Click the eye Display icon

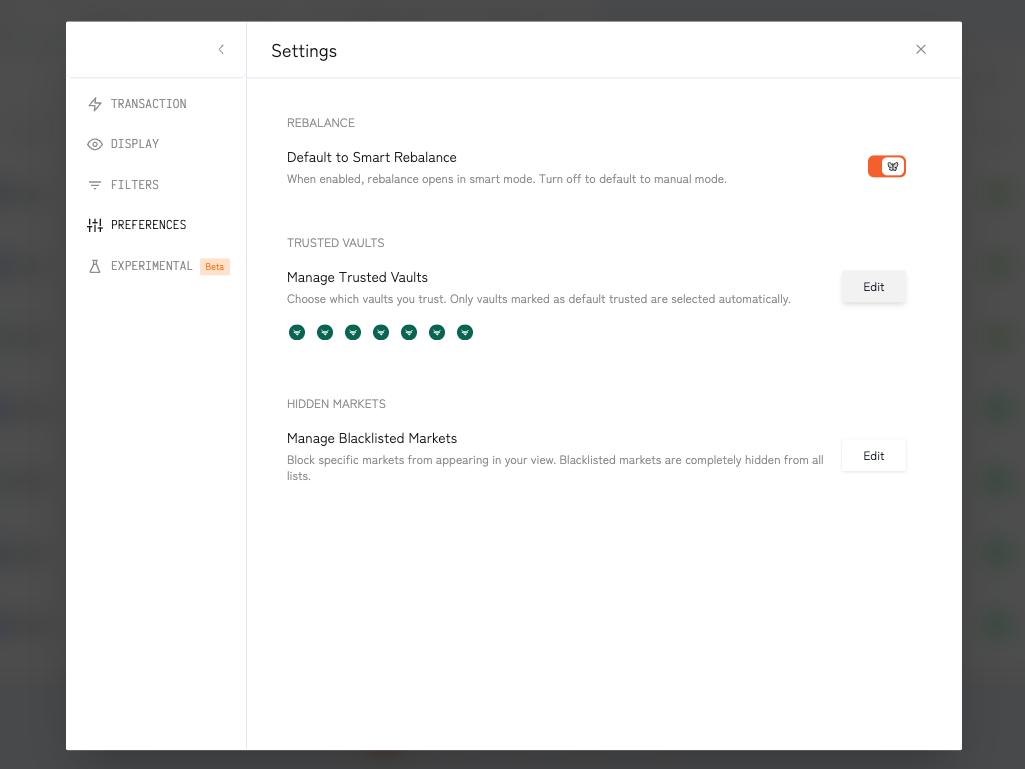click(x=95, y=145)
